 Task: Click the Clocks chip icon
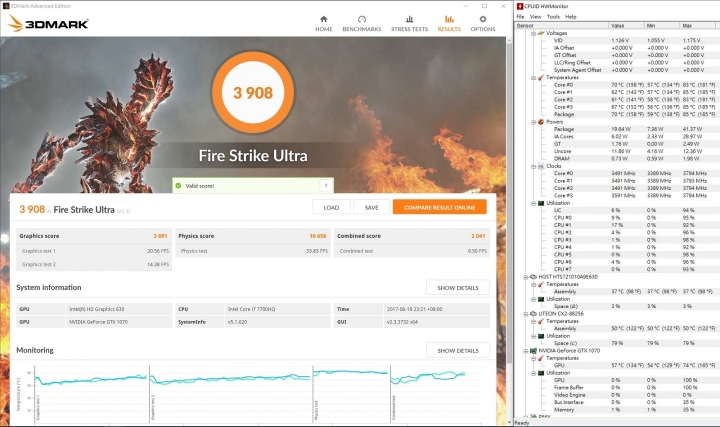tap(541, 166)
